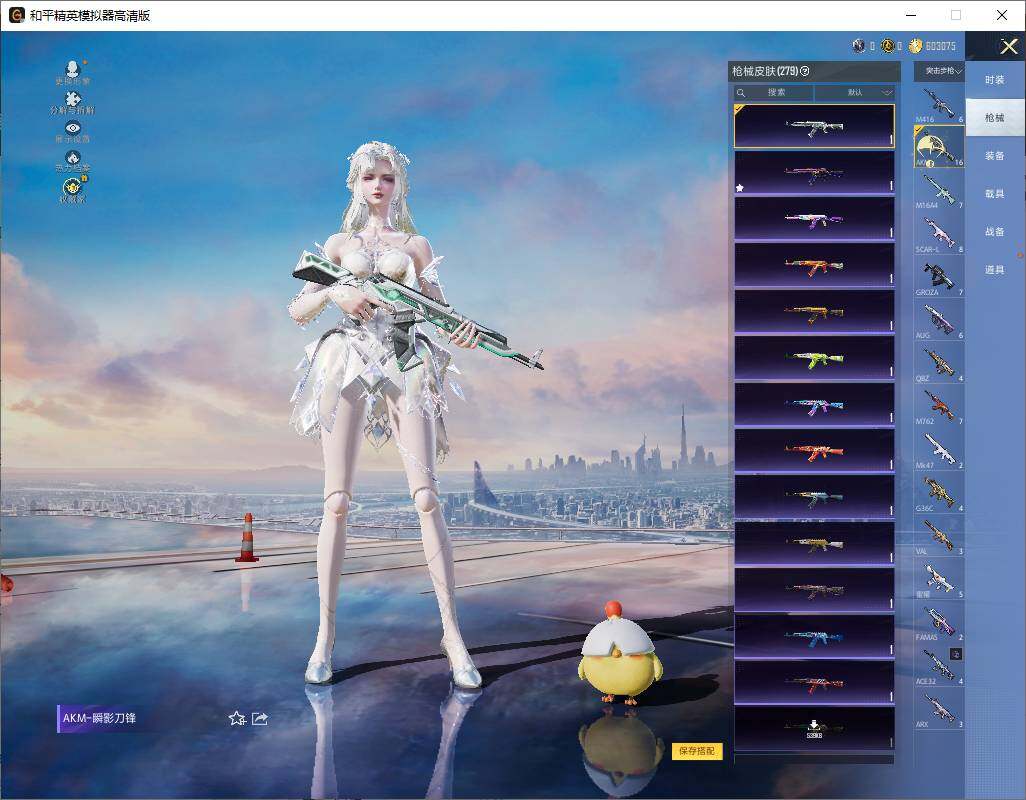
Task: Select the white-purple AKM skin
Action: [x=814, y=219]
